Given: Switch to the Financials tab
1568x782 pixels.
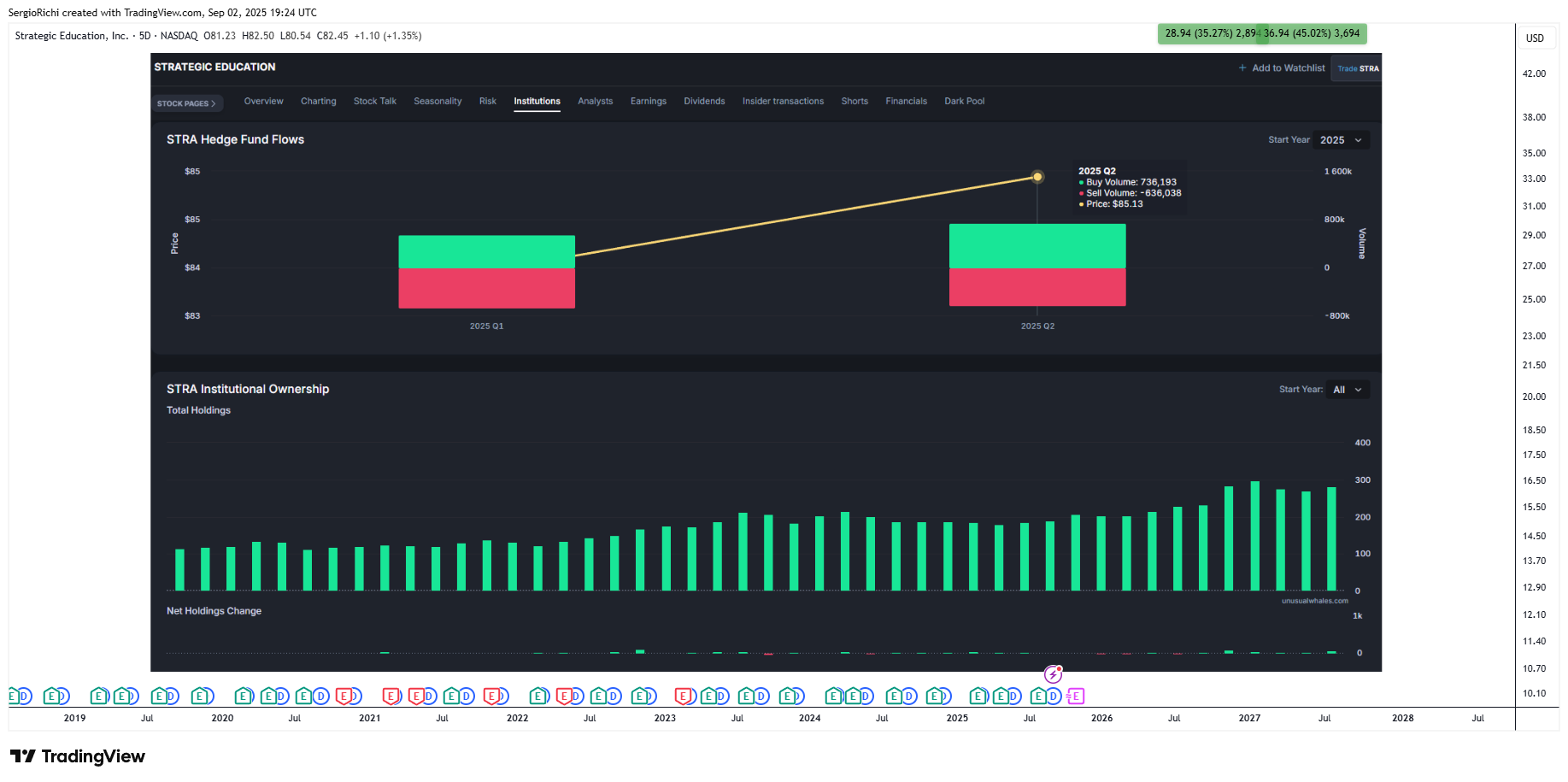Looking at the screenshot, I should [x=907, y=101].
